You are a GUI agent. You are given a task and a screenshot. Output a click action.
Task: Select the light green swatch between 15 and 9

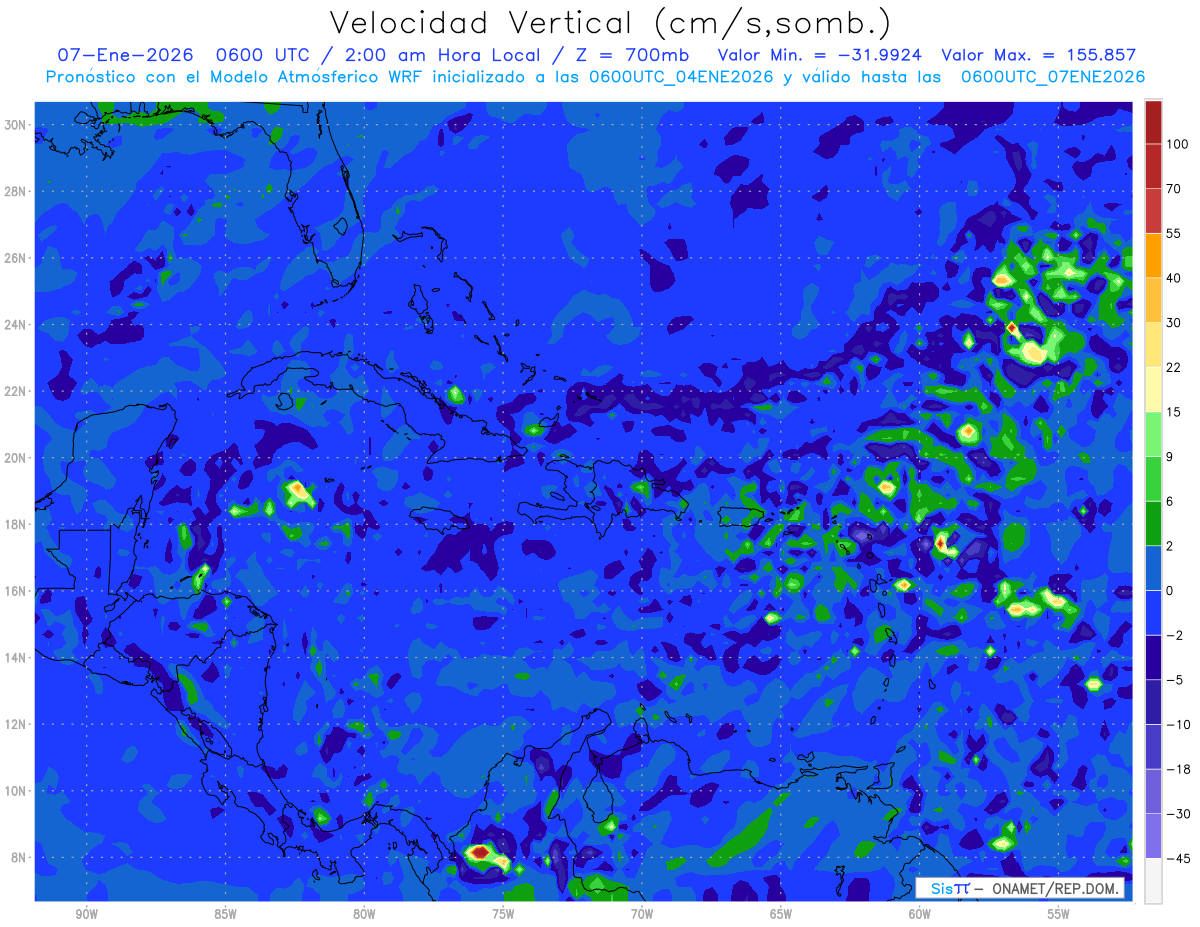tap(1153, 434)
